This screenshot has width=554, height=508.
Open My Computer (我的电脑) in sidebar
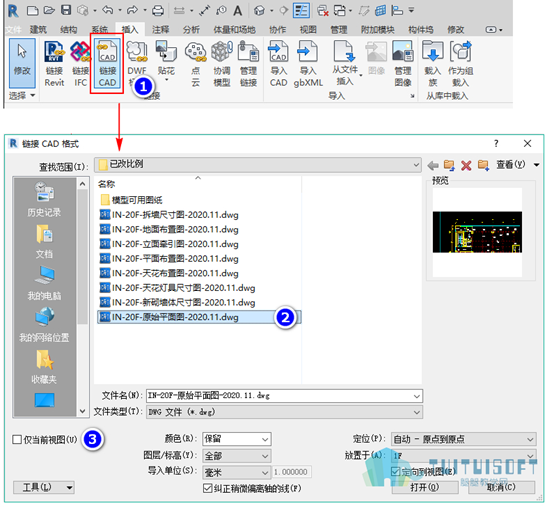tap(44, 283)
